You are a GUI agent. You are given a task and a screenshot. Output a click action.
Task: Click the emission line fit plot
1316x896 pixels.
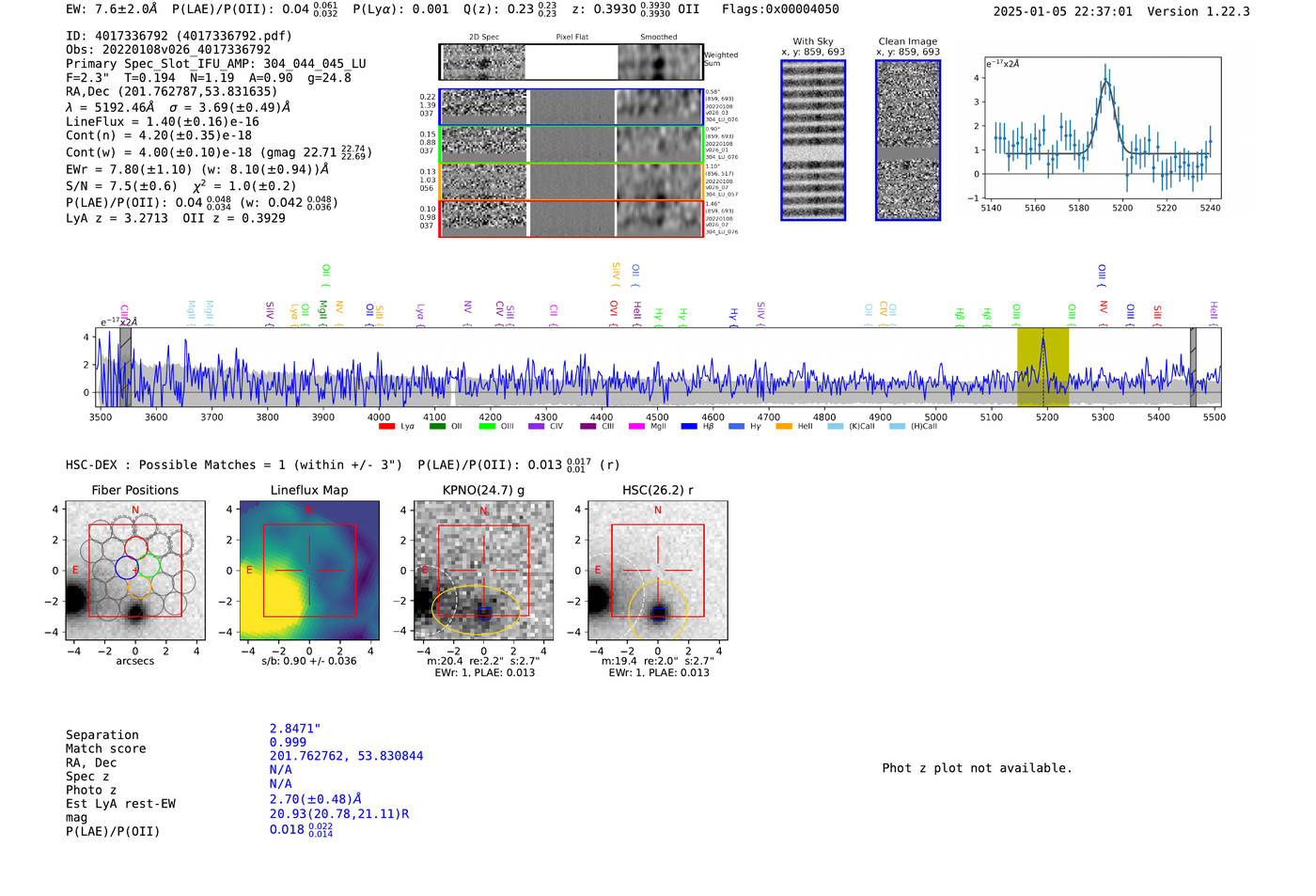click(1102, 128)
